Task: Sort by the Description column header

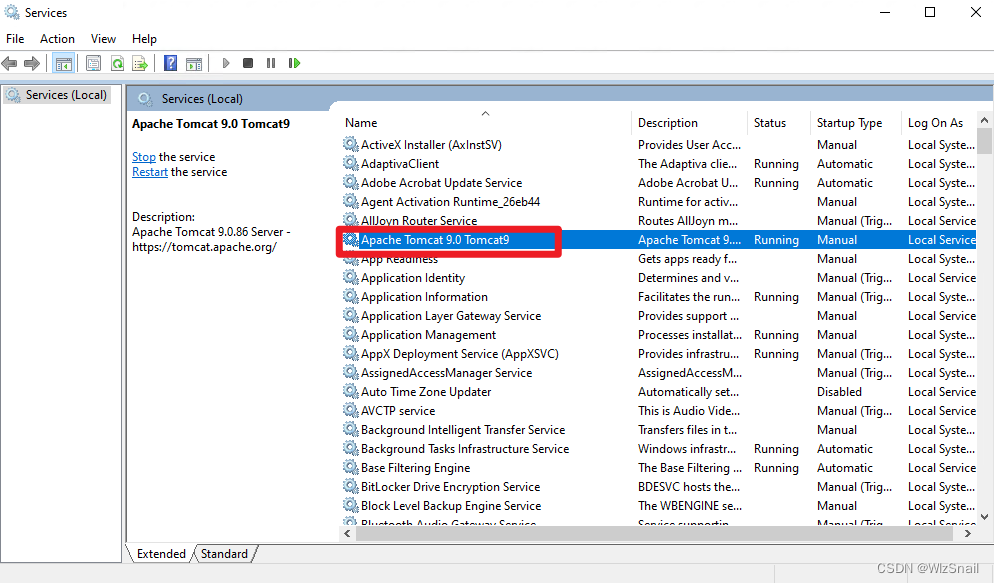Action: (689, 123)
